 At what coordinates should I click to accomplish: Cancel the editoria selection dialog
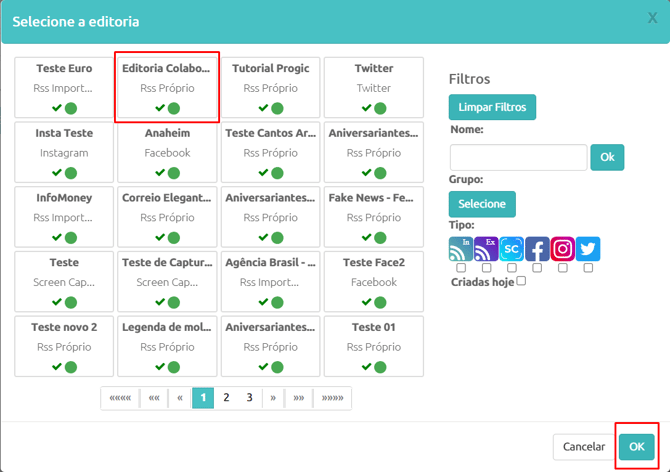pyautogui.click(x=584, y=447)
